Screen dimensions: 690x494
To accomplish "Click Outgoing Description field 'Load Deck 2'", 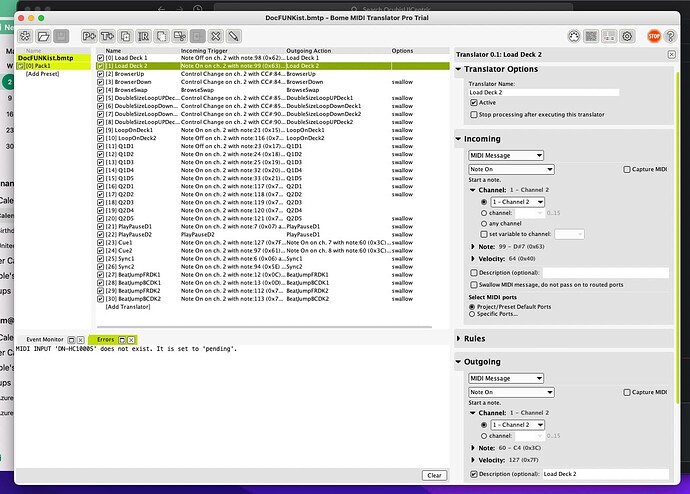I will pyautogui.click(x=605, y=474).
